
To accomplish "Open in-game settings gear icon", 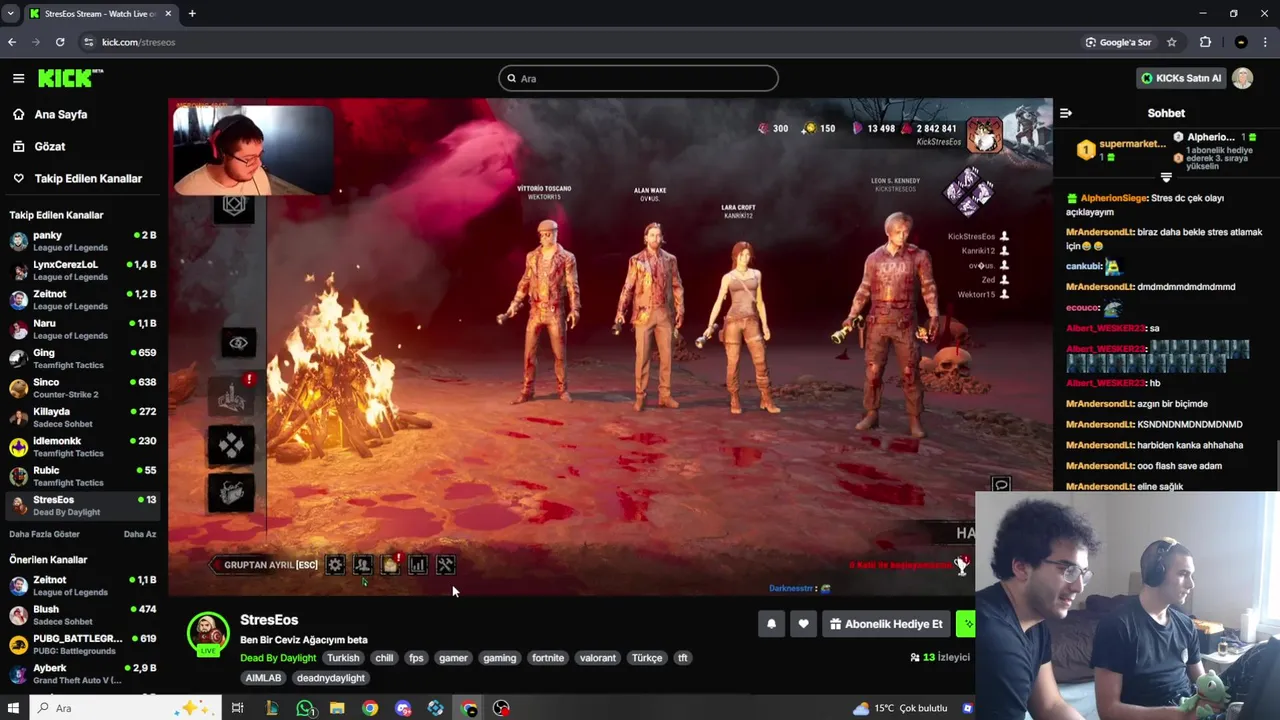I will click(335, 565).
